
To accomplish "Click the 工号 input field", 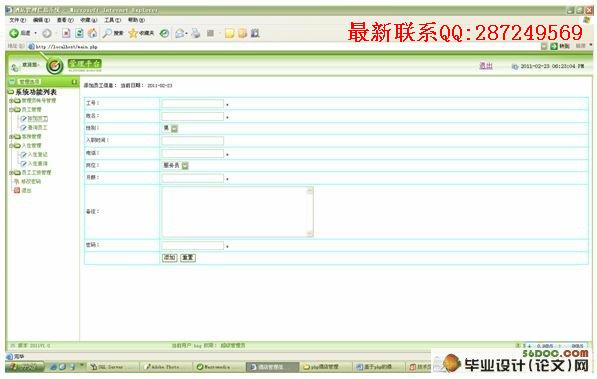I will (x=193, y=104).
